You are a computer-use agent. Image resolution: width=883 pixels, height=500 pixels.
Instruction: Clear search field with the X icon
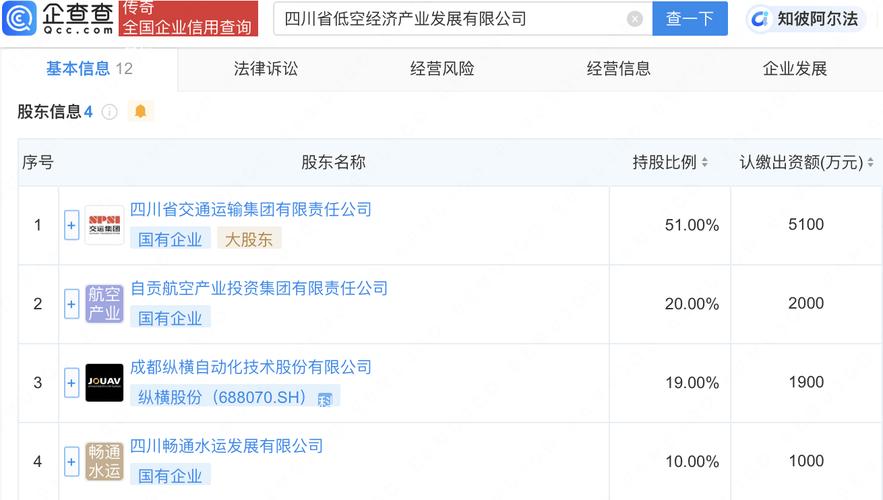pyautogui.click(x=634, y=19)
